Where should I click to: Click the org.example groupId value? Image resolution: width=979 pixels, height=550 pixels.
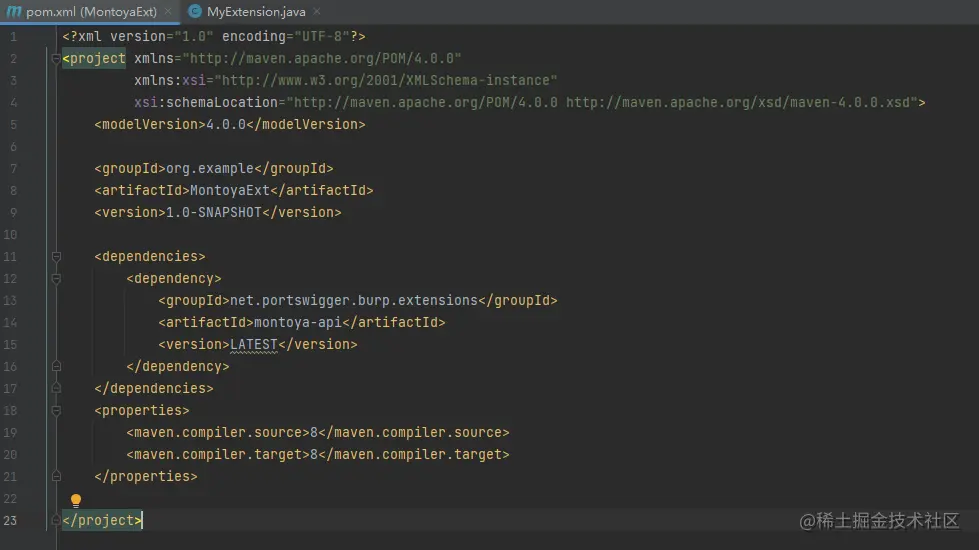210,169
